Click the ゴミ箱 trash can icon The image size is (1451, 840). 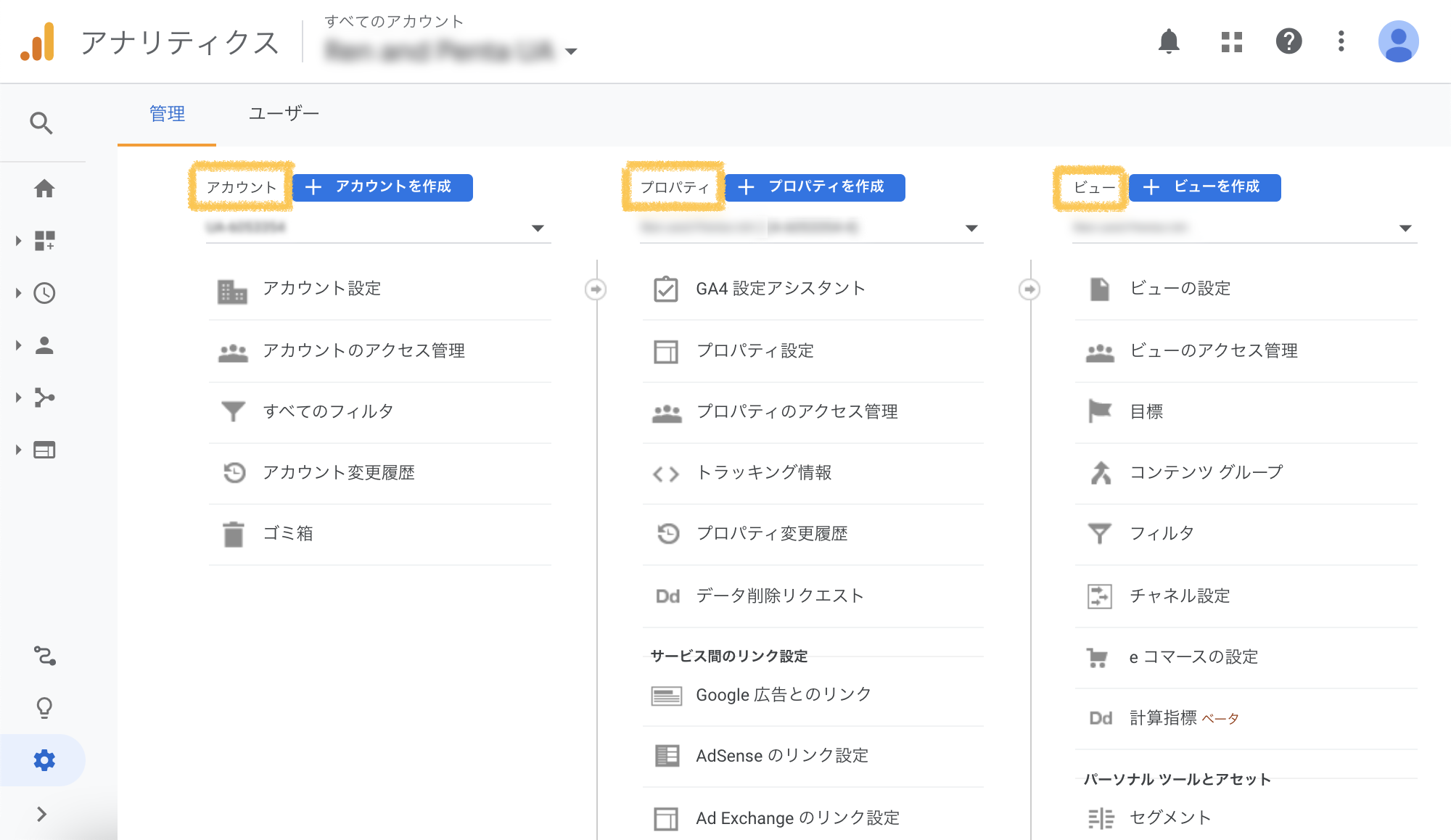pos(233,534)
